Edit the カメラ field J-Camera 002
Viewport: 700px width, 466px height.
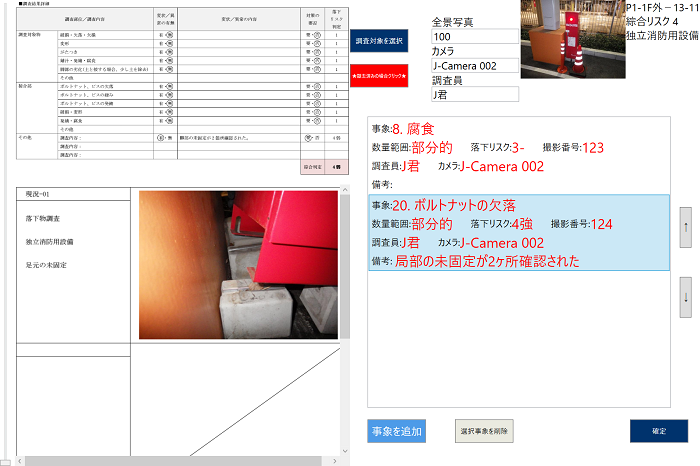tap(475, 66)
